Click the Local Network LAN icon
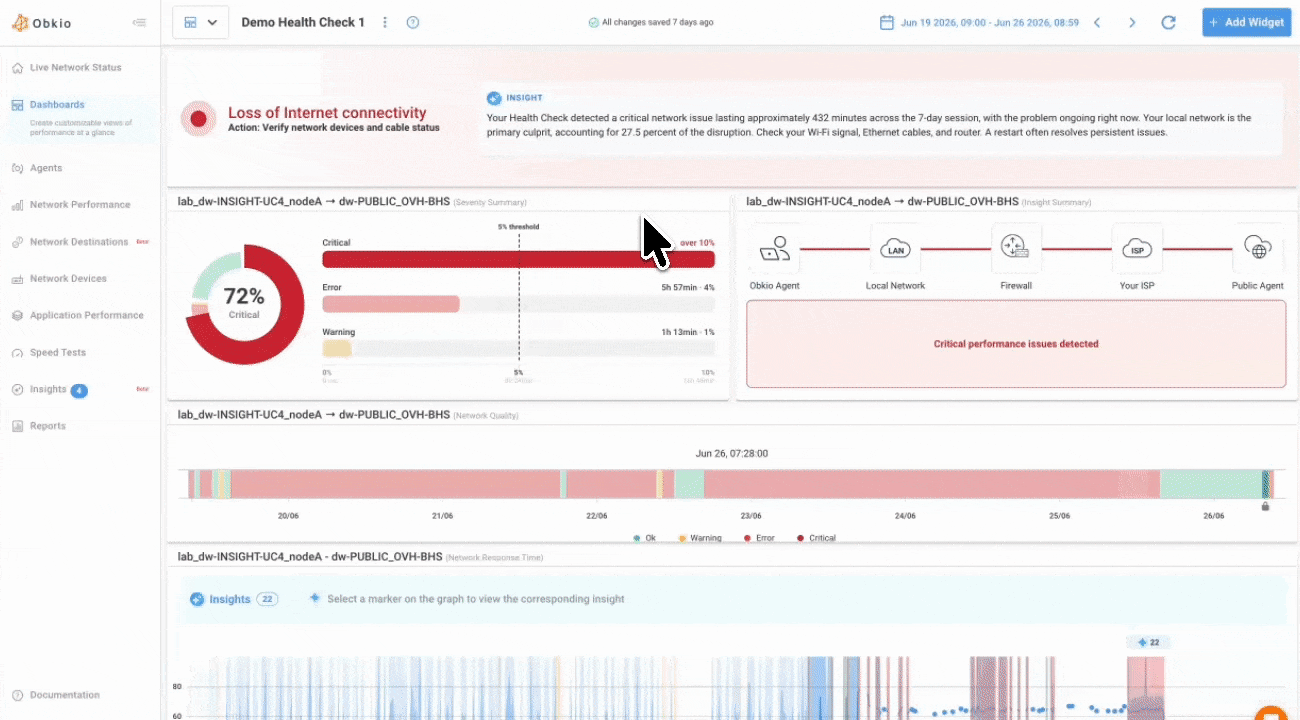Image resolution: width=1300 pixels, height=720 pixels. (895, 248)
